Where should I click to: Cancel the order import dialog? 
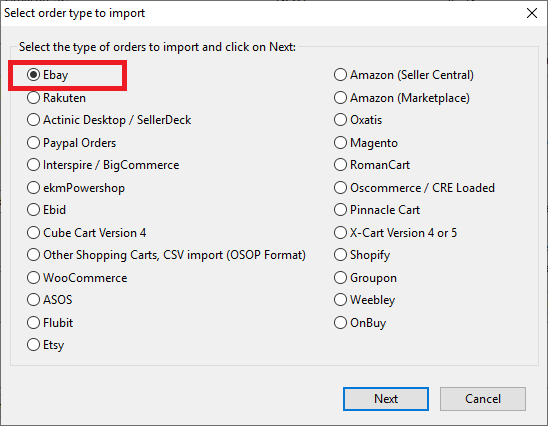click(x=483, y=399)
